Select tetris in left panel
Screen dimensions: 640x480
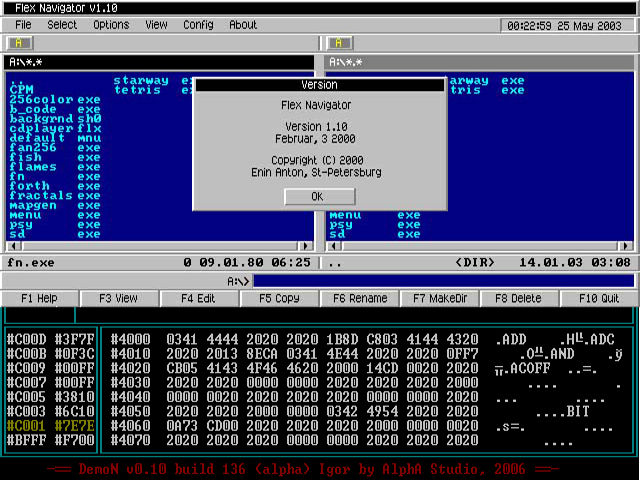[x=138, y=90]
